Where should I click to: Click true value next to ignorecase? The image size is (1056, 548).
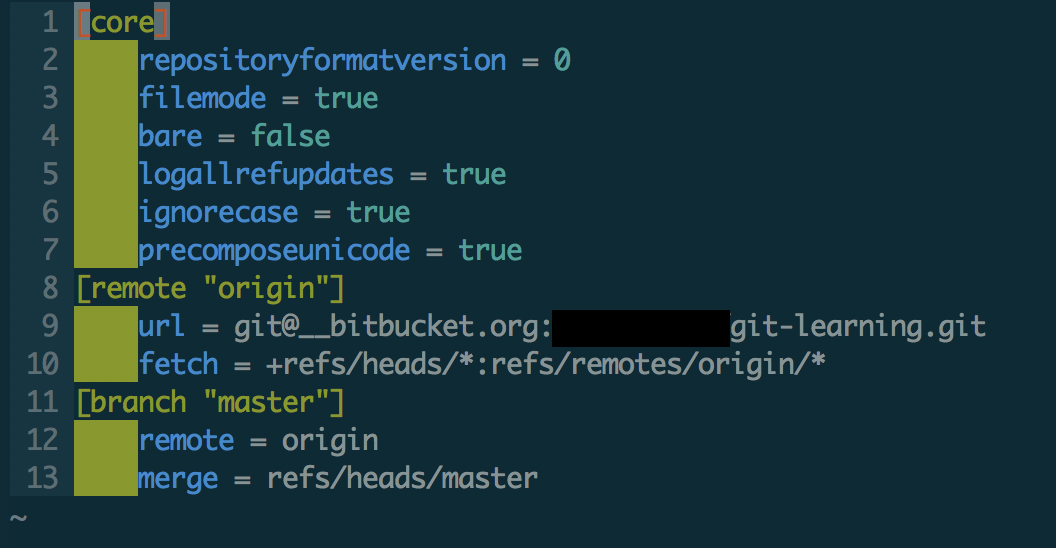(378, 213)
